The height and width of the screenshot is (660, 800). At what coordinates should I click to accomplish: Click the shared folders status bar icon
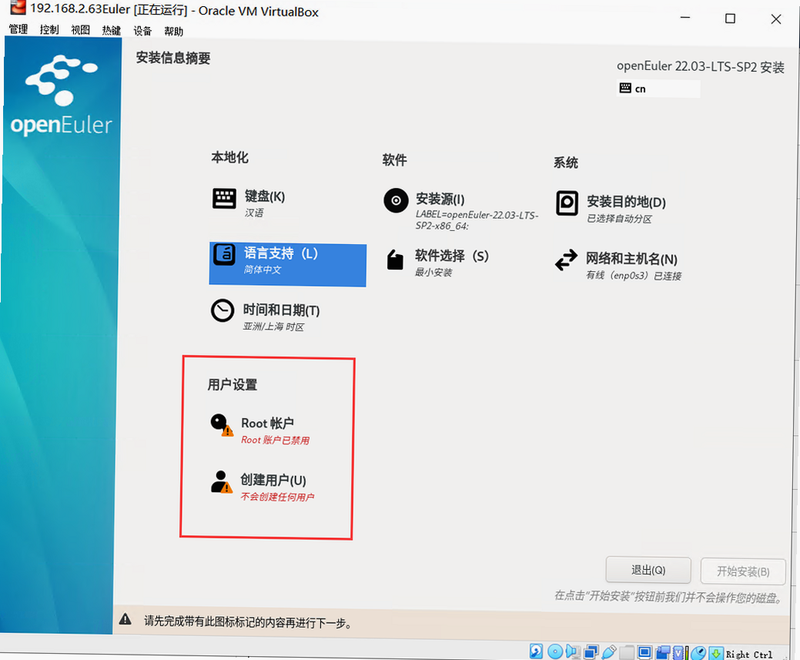[x=627, y=652]
